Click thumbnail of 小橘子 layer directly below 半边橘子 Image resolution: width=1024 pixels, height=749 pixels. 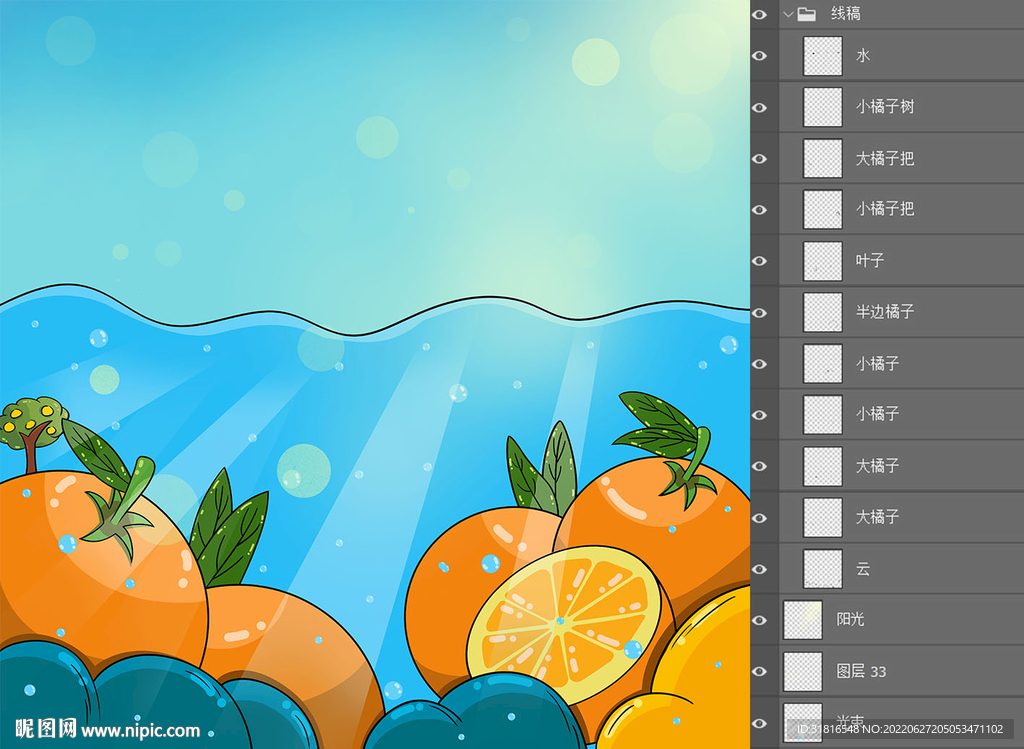pos(823,364)
